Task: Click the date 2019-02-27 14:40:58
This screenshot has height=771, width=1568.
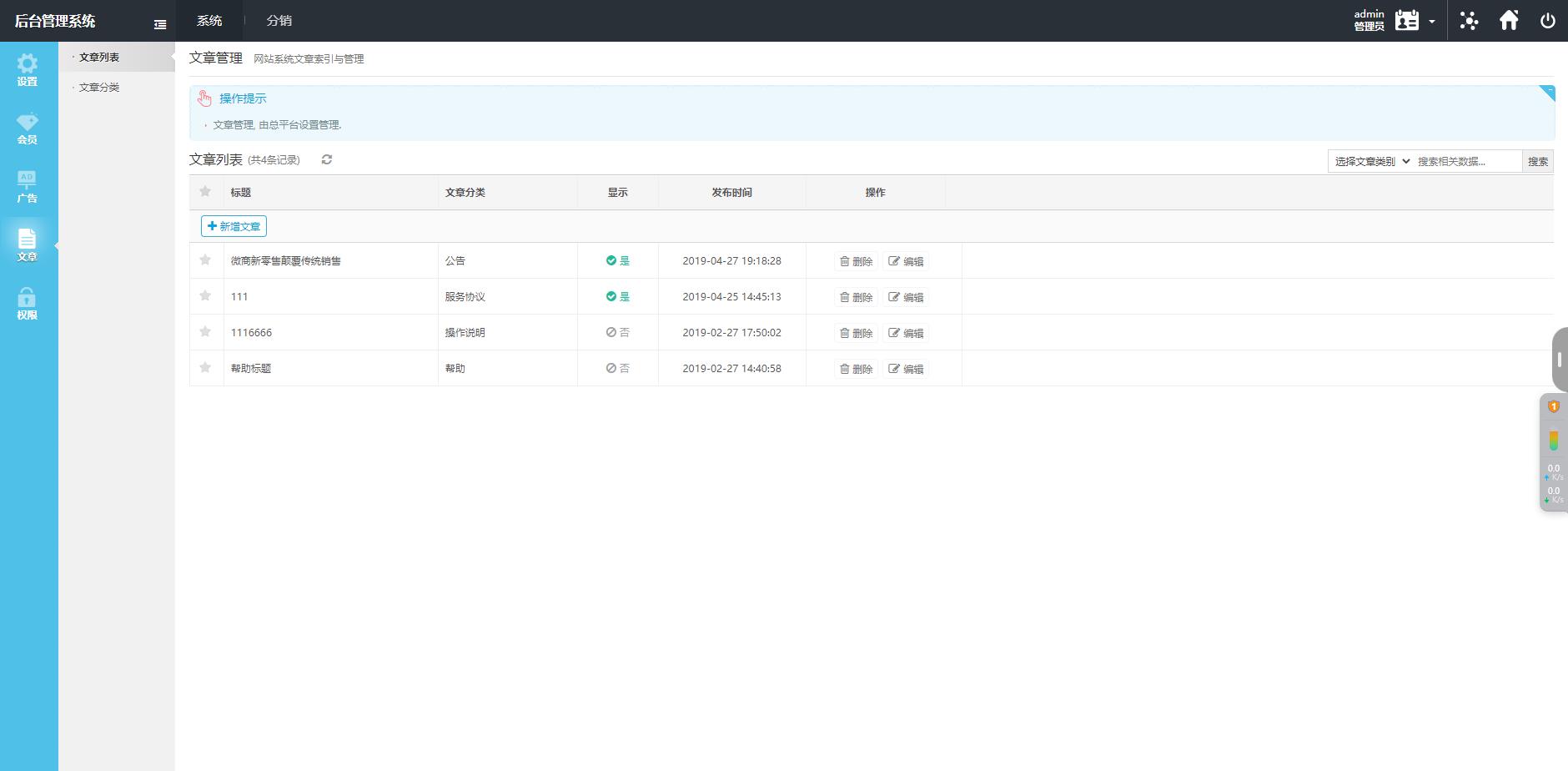Action: tap(731, 369)
